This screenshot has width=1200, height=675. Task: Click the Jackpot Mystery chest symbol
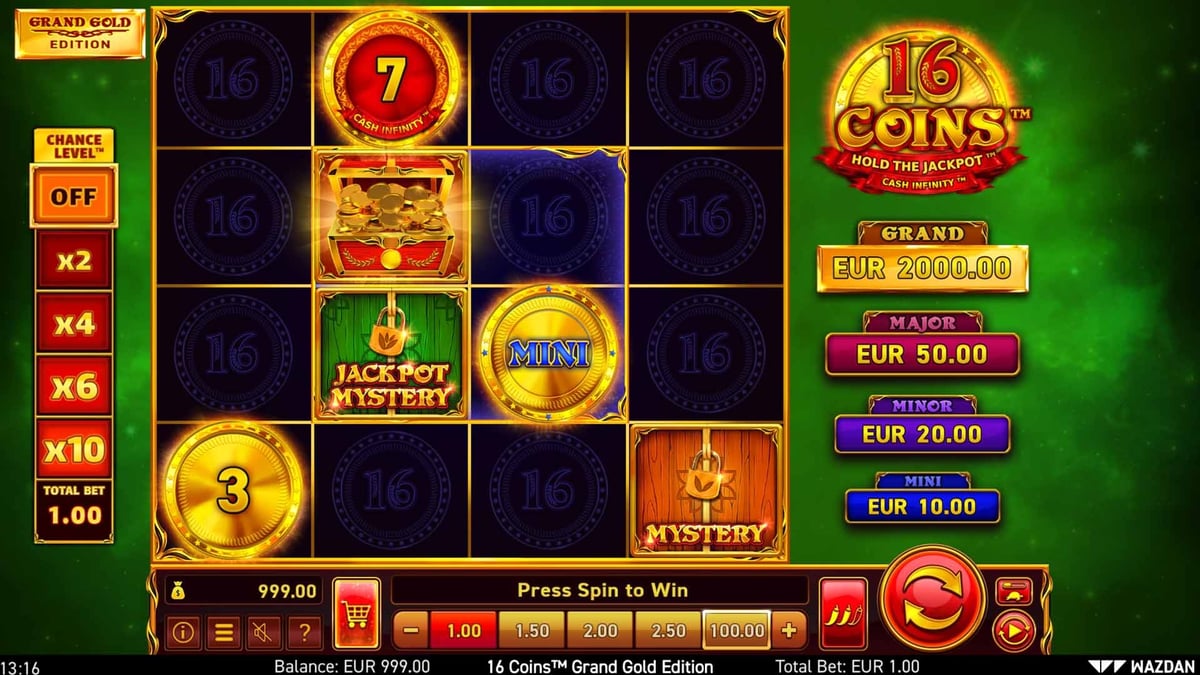[391, 353]
